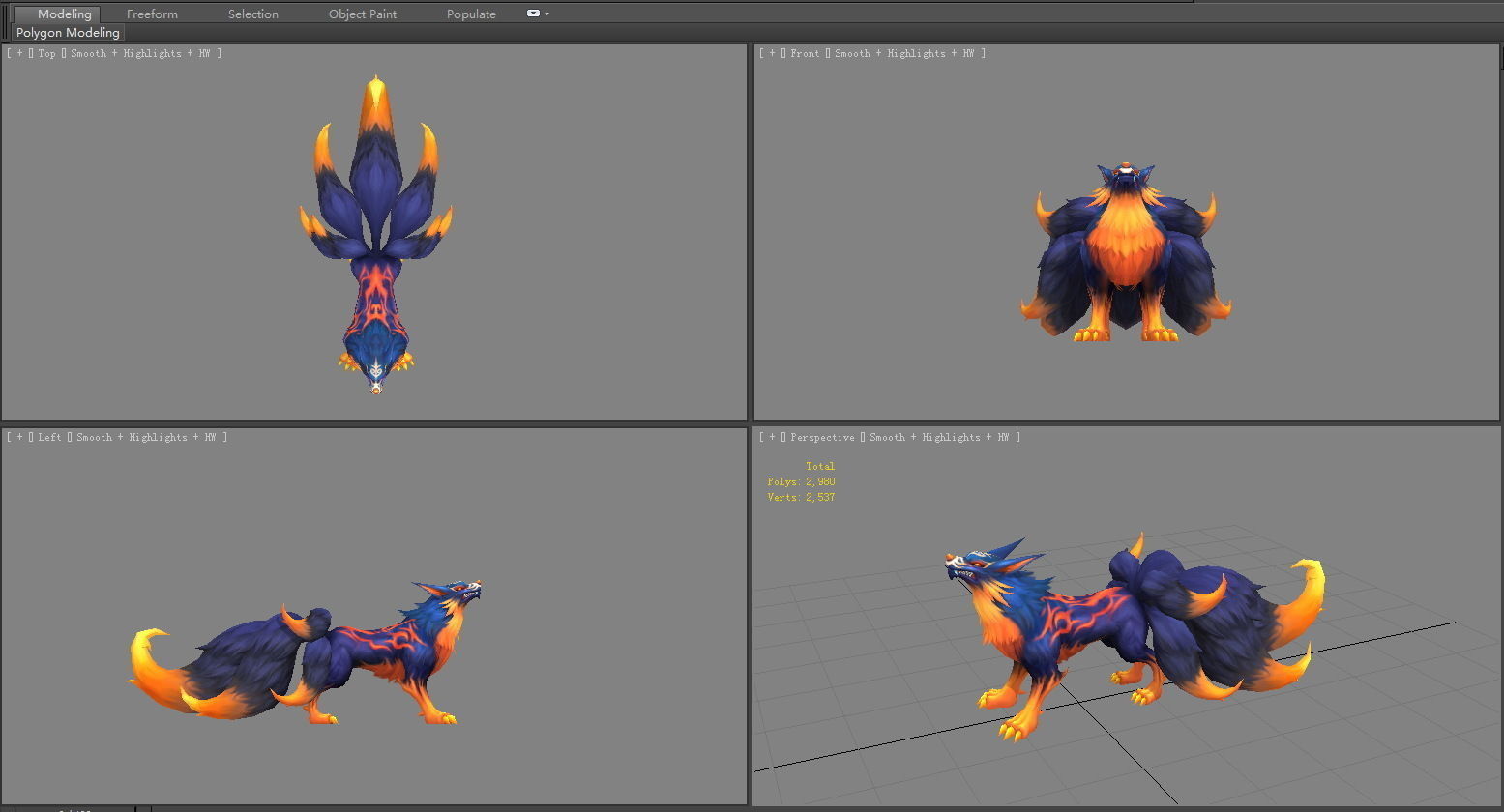Viewport: 1504px width, 812px height.
Task: Click the 'Polys: 2,980' statistic text
Action: (801, 481)
